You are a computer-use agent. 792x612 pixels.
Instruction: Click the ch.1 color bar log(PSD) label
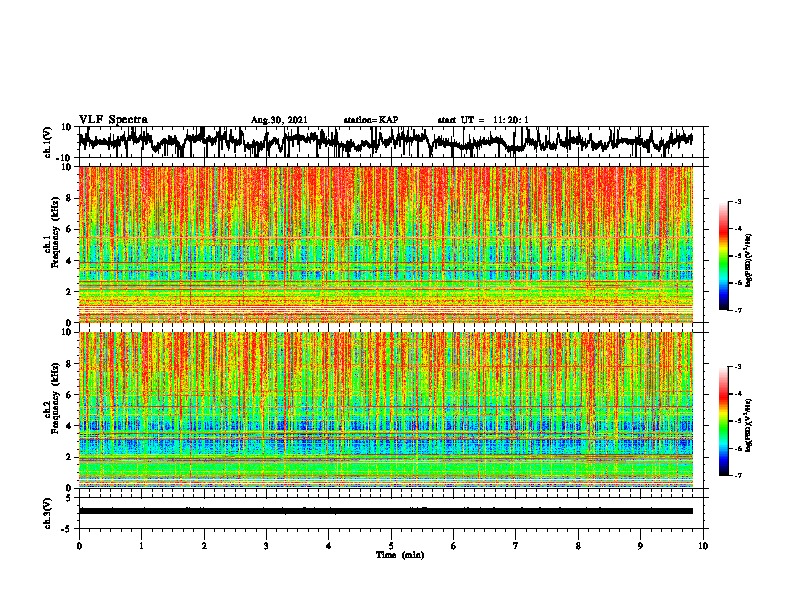pos(749,260)
